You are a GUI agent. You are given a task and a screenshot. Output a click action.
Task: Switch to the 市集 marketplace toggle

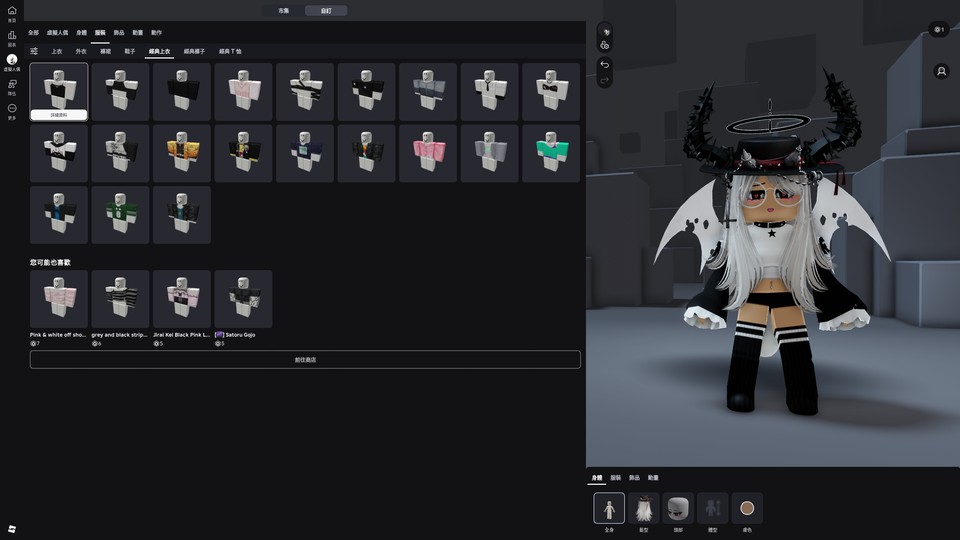pyautogui.click(x=283, y=10)
